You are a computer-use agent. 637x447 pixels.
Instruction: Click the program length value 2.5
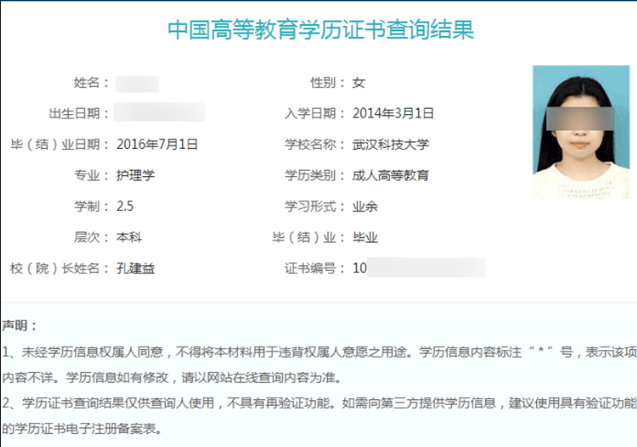[x=125, y=206]
